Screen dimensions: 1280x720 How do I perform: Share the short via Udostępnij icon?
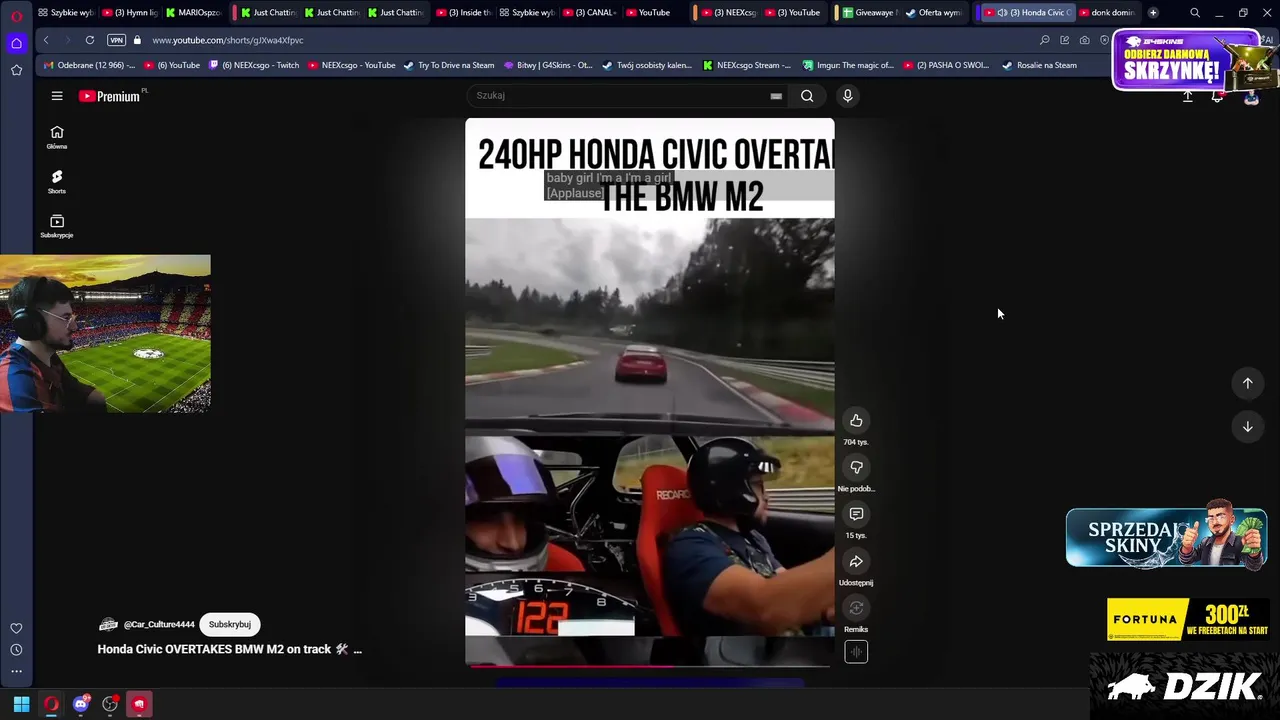click(856, 561)
